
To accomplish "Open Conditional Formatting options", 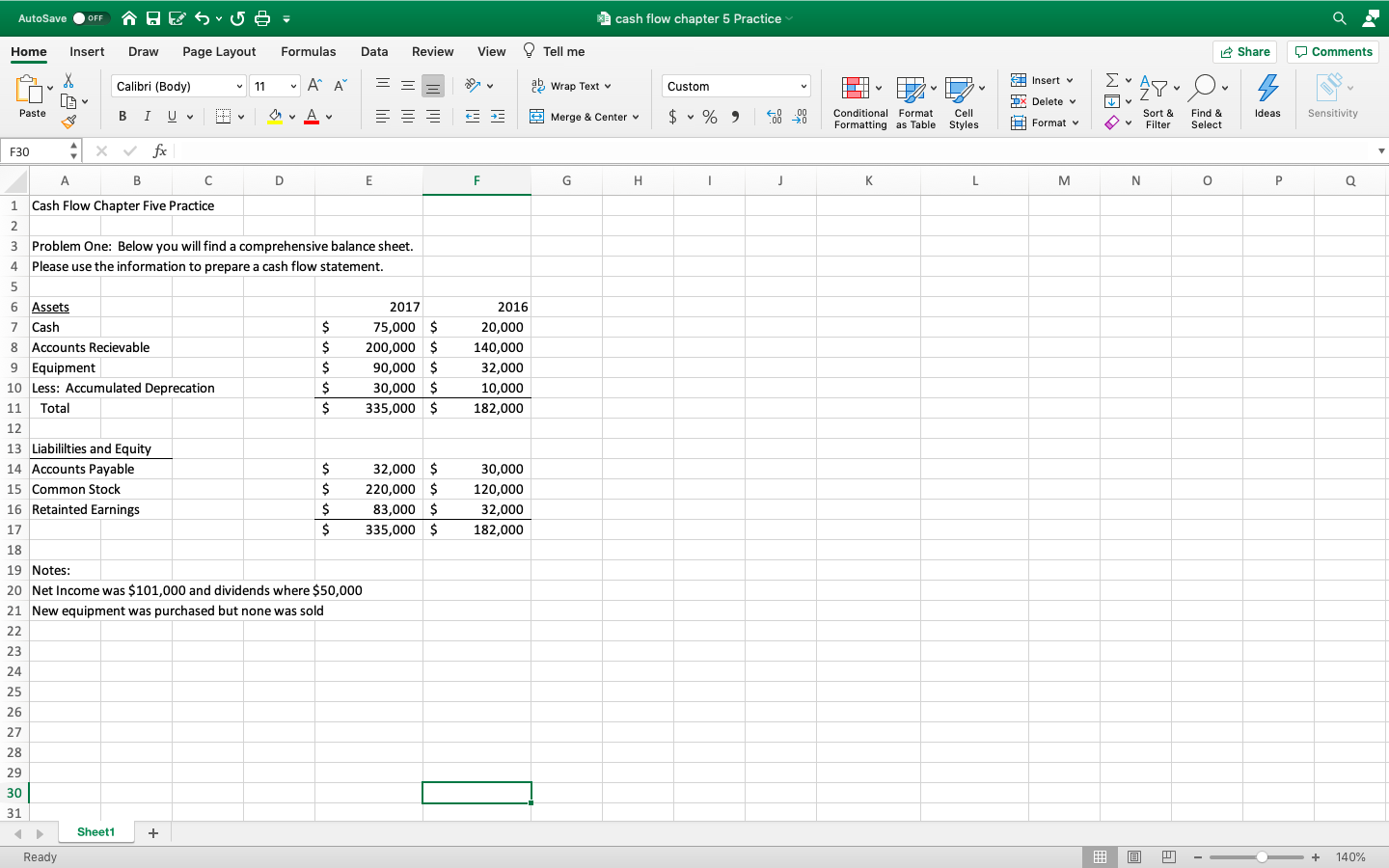I will pos(859,101).
